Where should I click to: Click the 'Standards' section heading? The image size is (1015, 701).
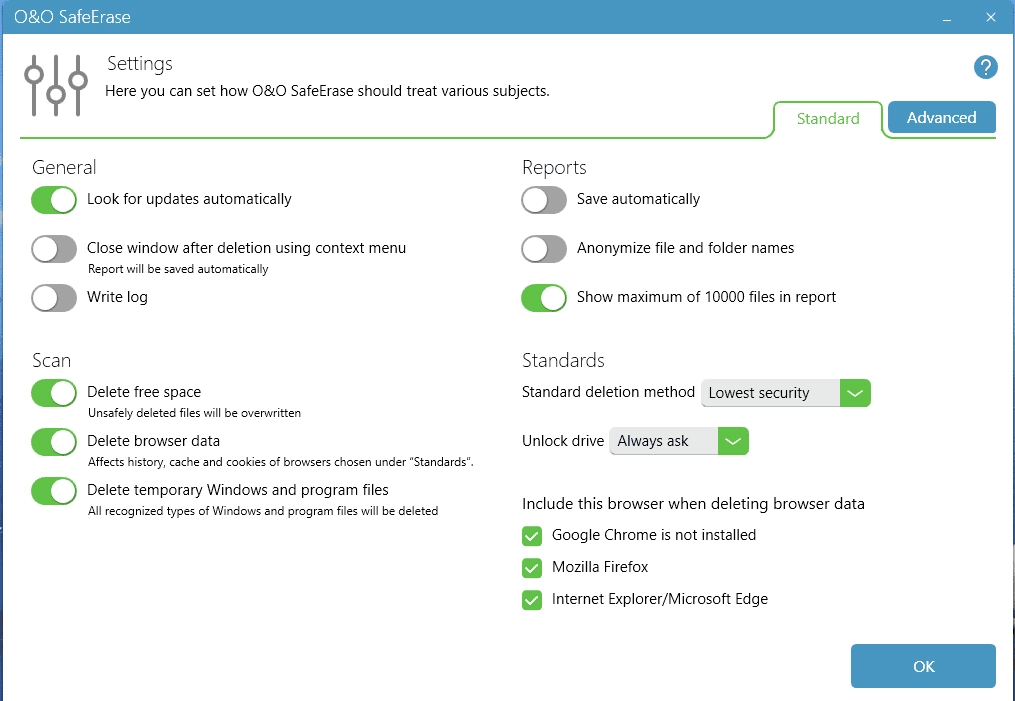(563, 360)
